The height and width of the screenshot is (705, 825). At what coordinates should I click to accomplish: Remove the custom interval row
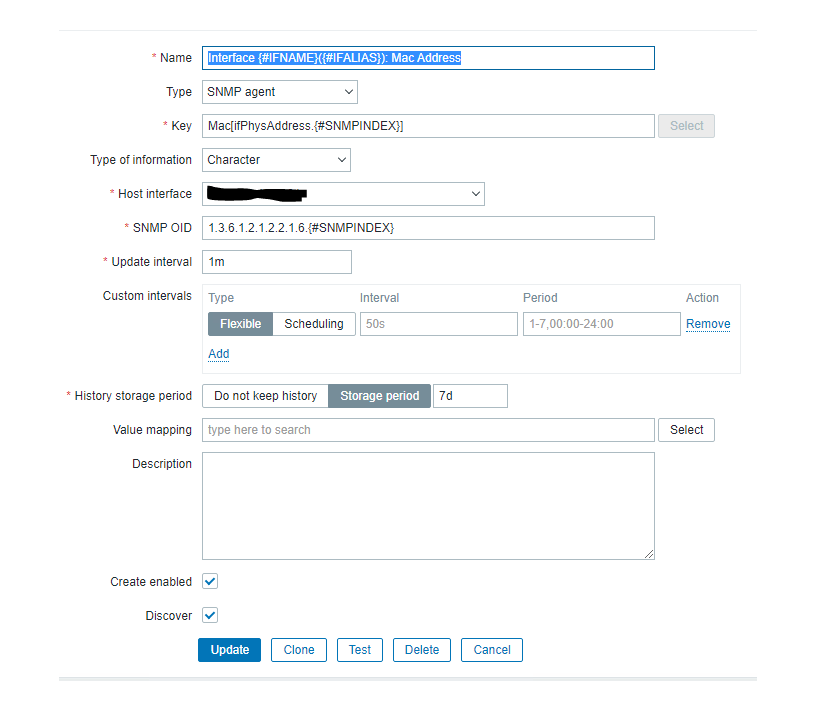point(708,324)
